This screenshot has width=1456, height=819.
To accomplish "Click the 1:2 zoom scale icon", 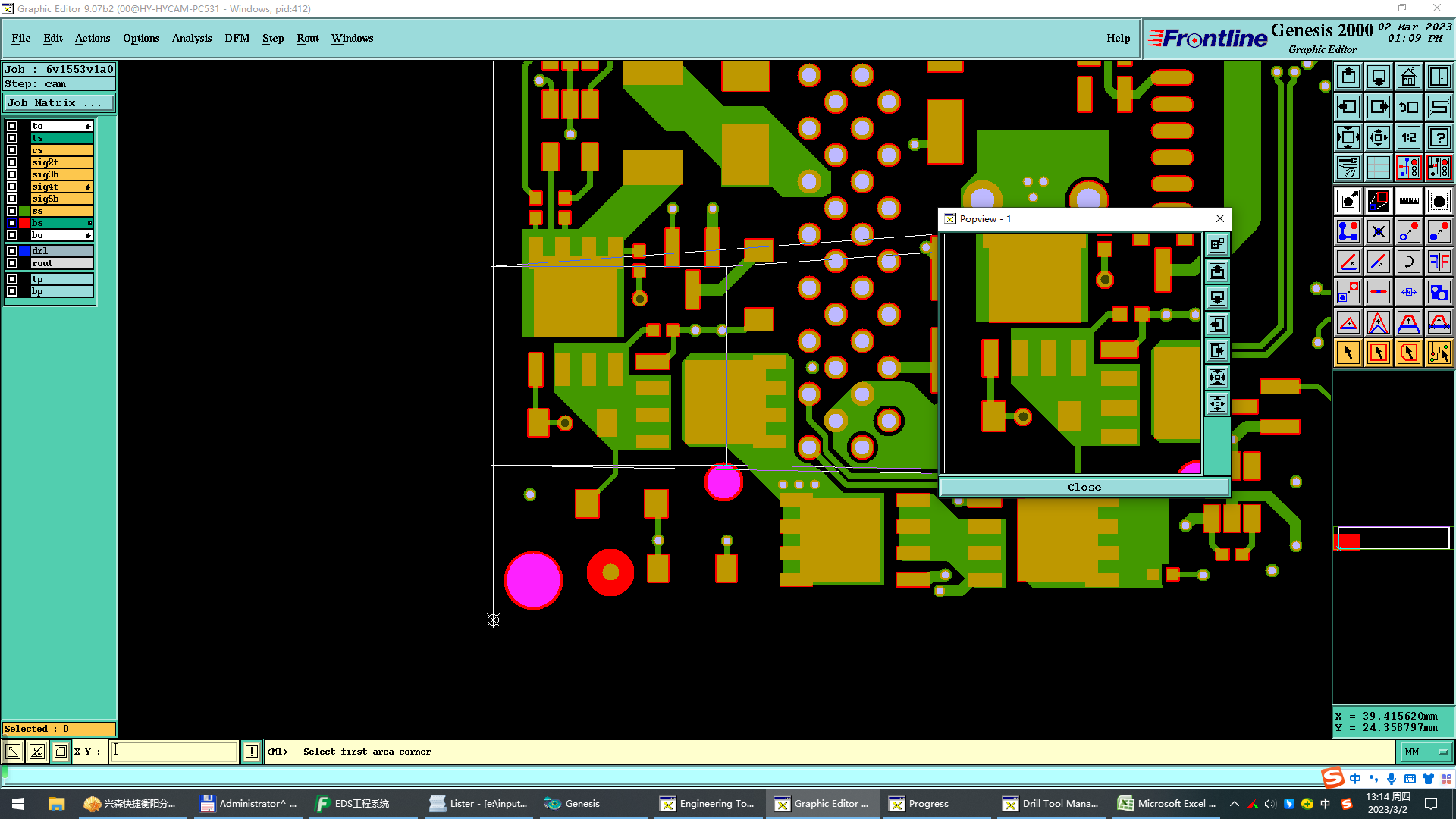I will (x=1408, y=137).
